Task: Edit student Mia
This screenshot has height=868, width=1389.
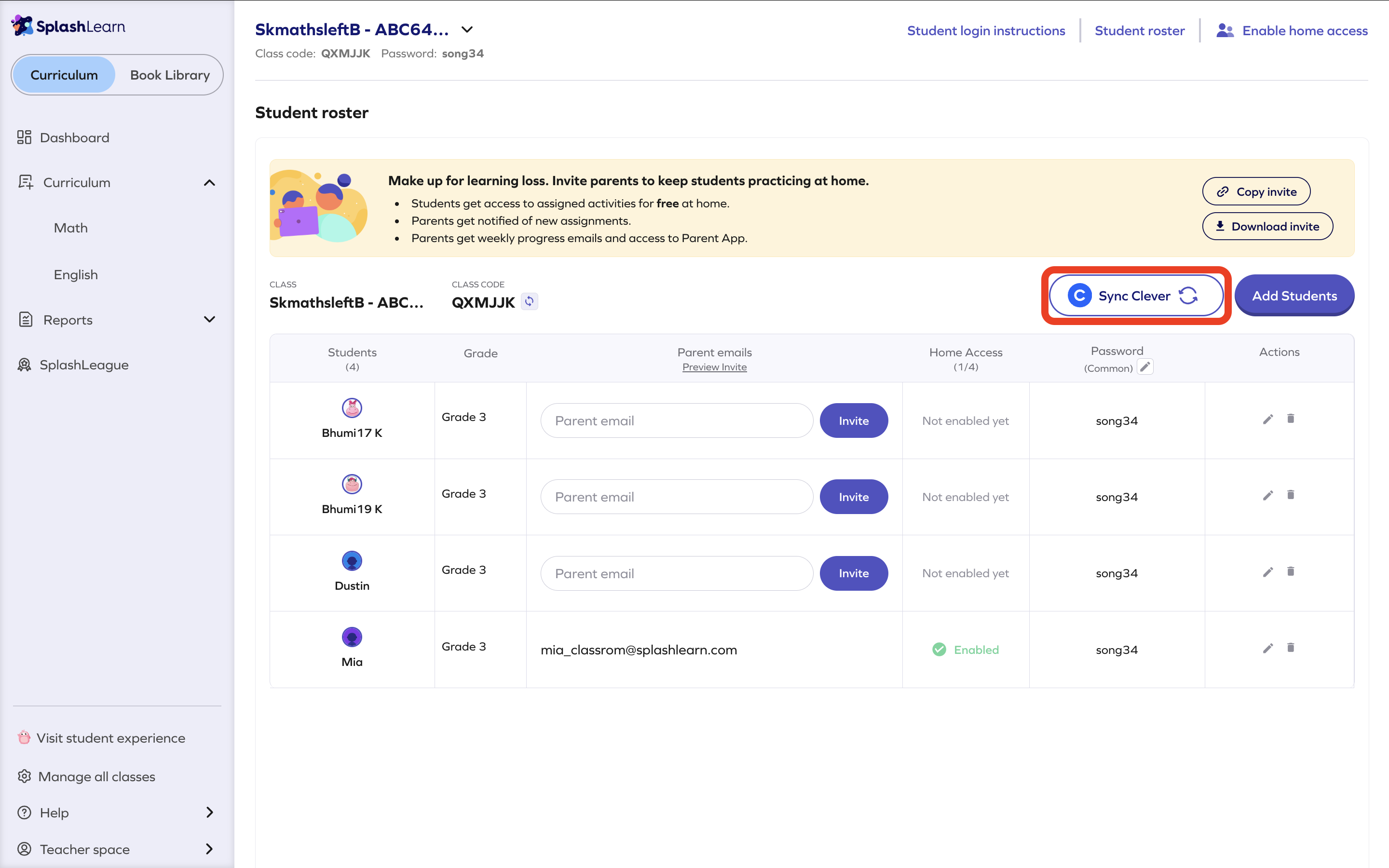Action: 1268,648
